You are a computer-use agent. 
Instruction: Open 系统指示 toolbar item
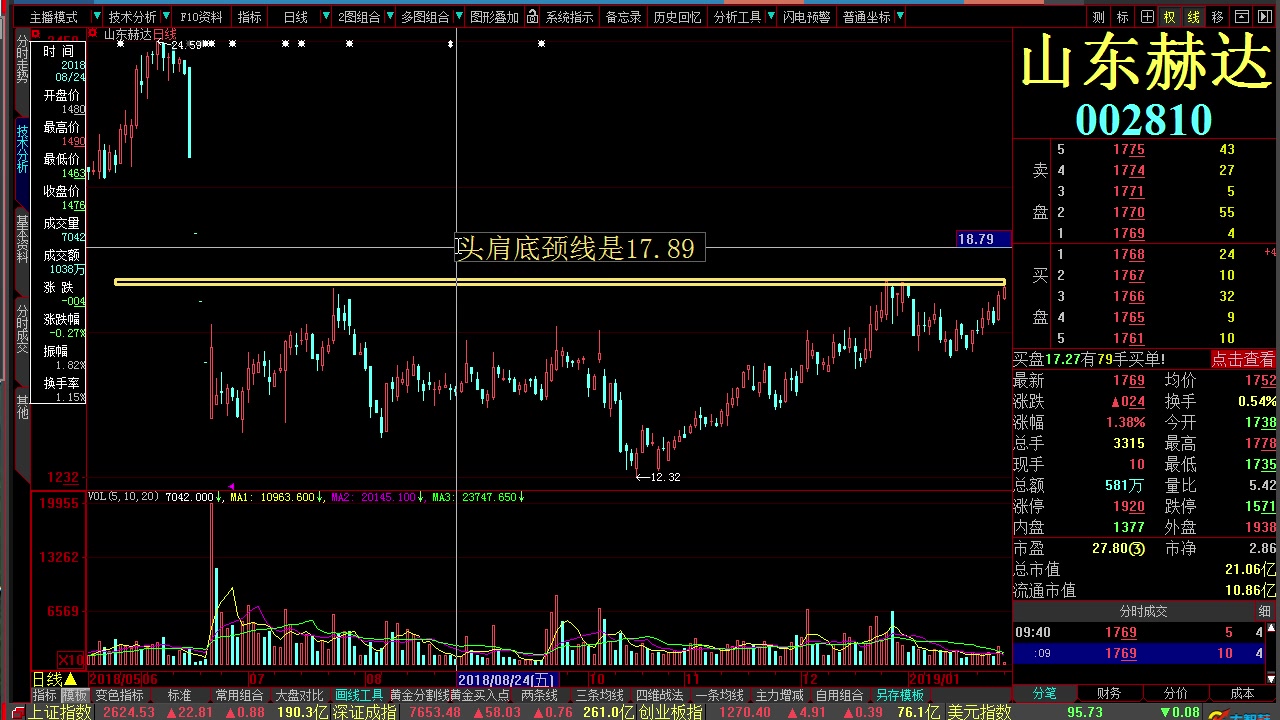[569, 17]
